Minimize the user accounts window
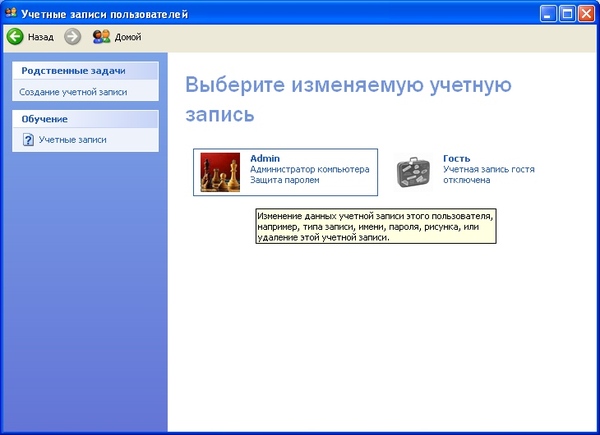600x435 pixels. coord(548,14)
